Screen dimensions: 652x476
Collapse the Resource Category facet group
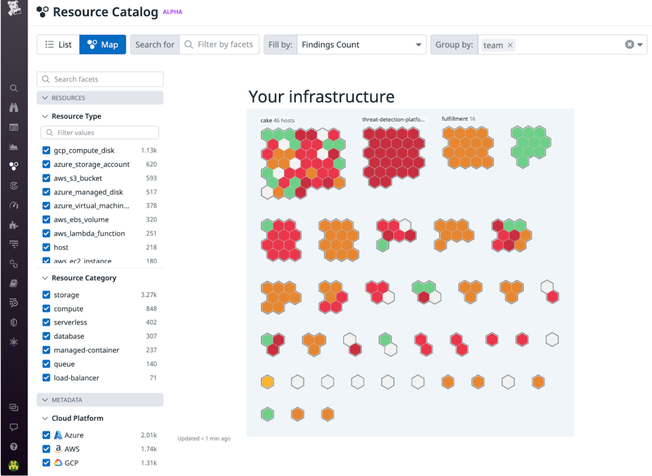(x=44, y=278)
